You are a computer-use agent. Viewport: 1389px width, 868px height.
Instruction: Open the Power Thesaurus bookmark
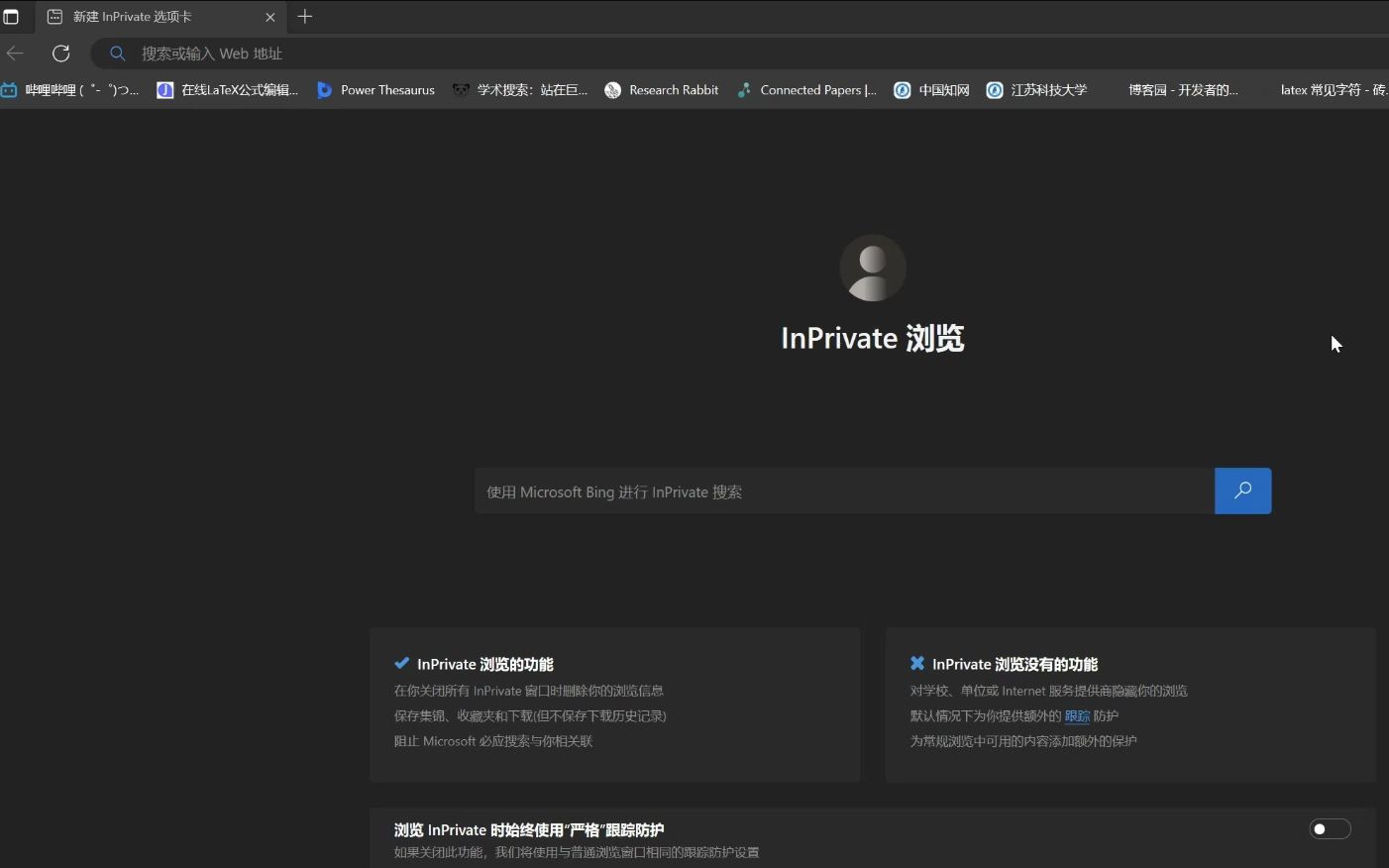pos(375,90)
